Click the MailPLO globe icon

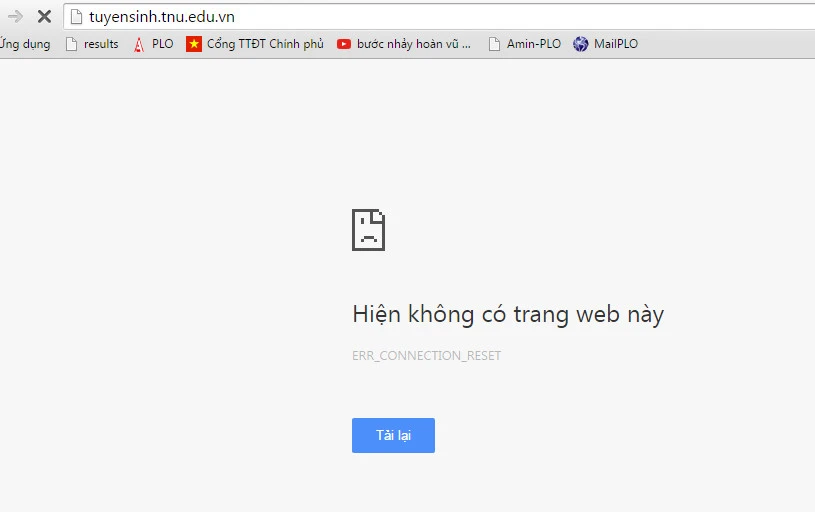580,44
